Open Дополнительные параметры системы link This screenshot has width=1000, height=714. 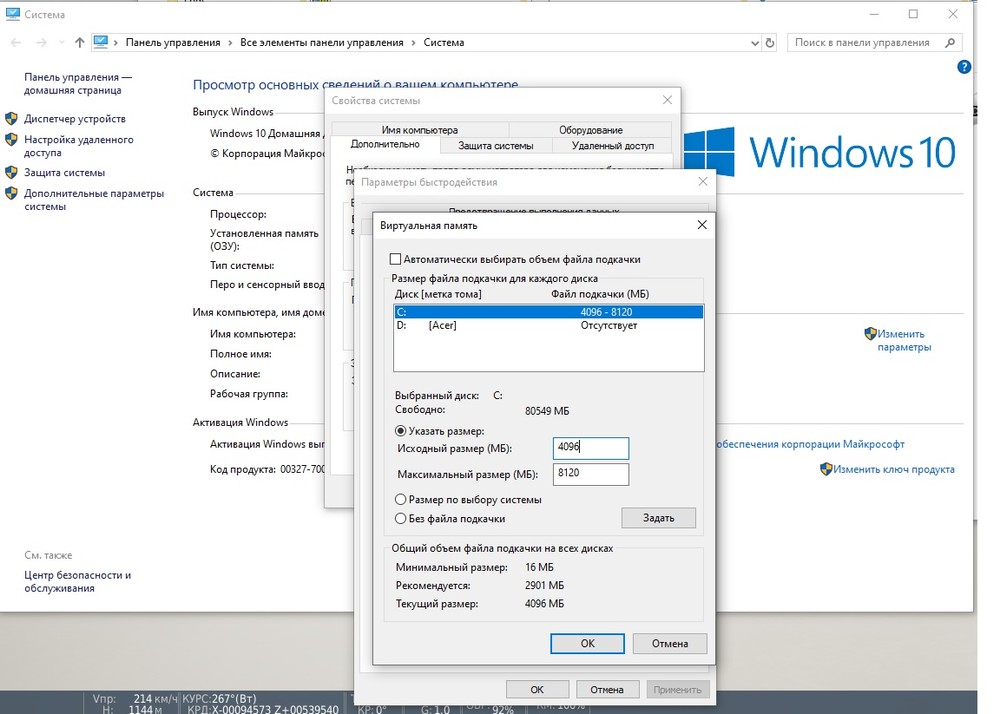[x=94, y=200]
